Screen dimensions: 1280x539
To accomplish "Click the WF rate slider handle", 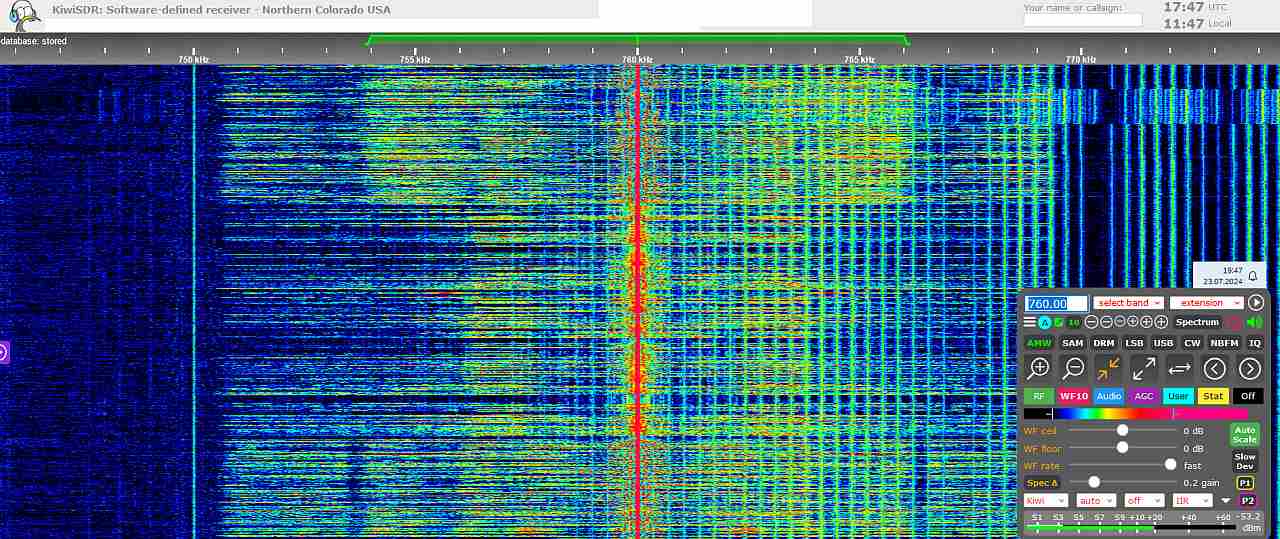I will click(1170, 465).
